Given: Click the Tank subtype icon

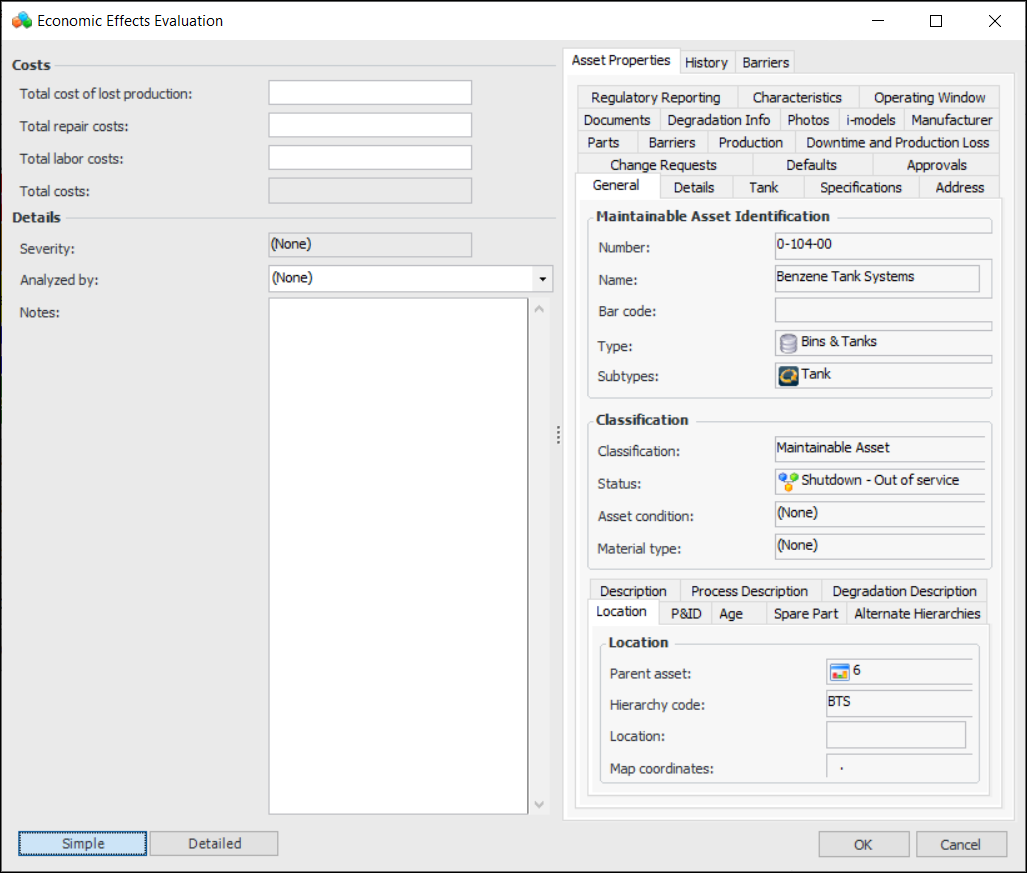Looking at the screenshot, I should 788,376.
